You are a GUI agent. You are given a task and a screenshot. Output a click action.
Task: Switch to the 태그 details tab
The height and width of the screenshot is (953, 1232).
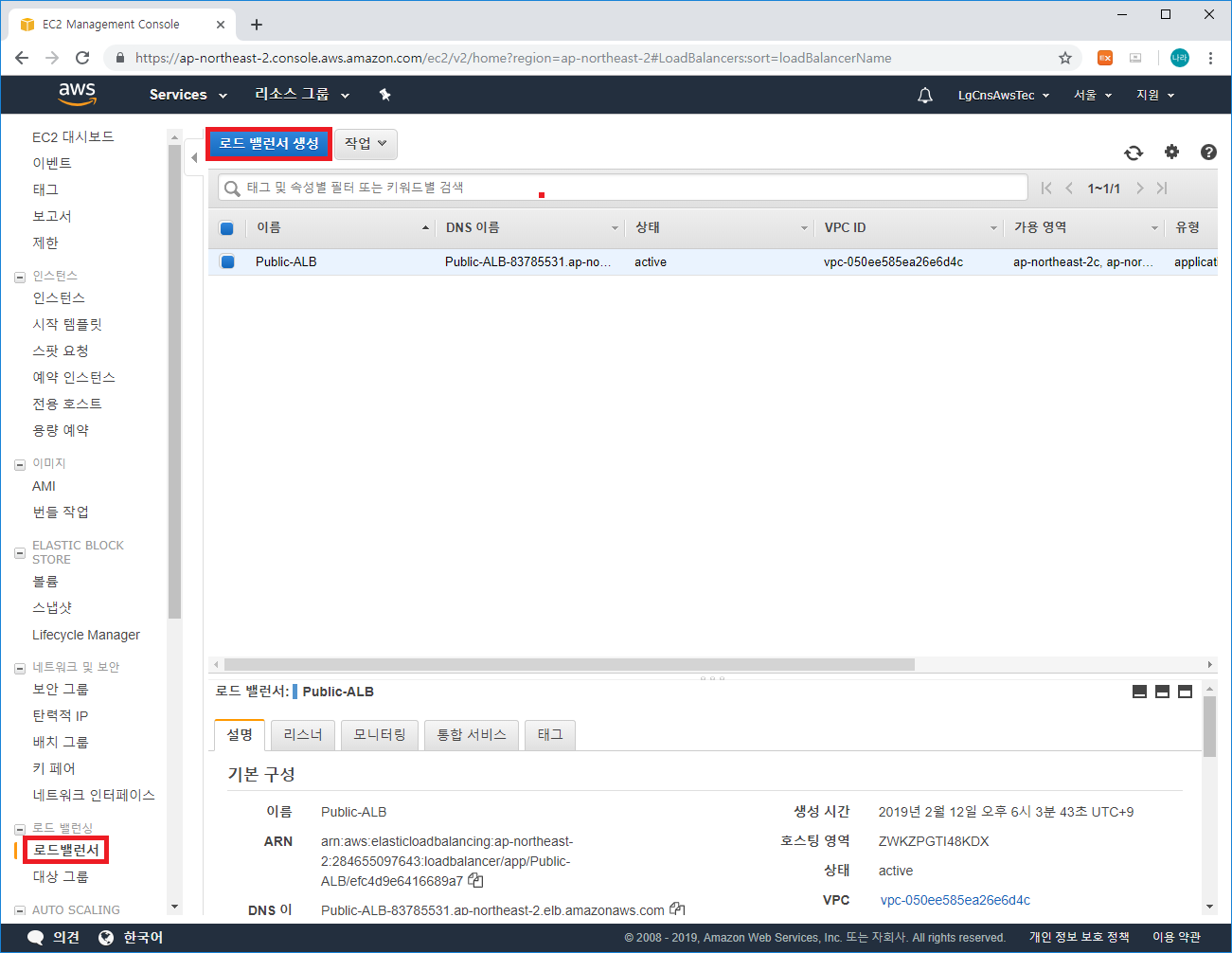[x=550, y=735]
